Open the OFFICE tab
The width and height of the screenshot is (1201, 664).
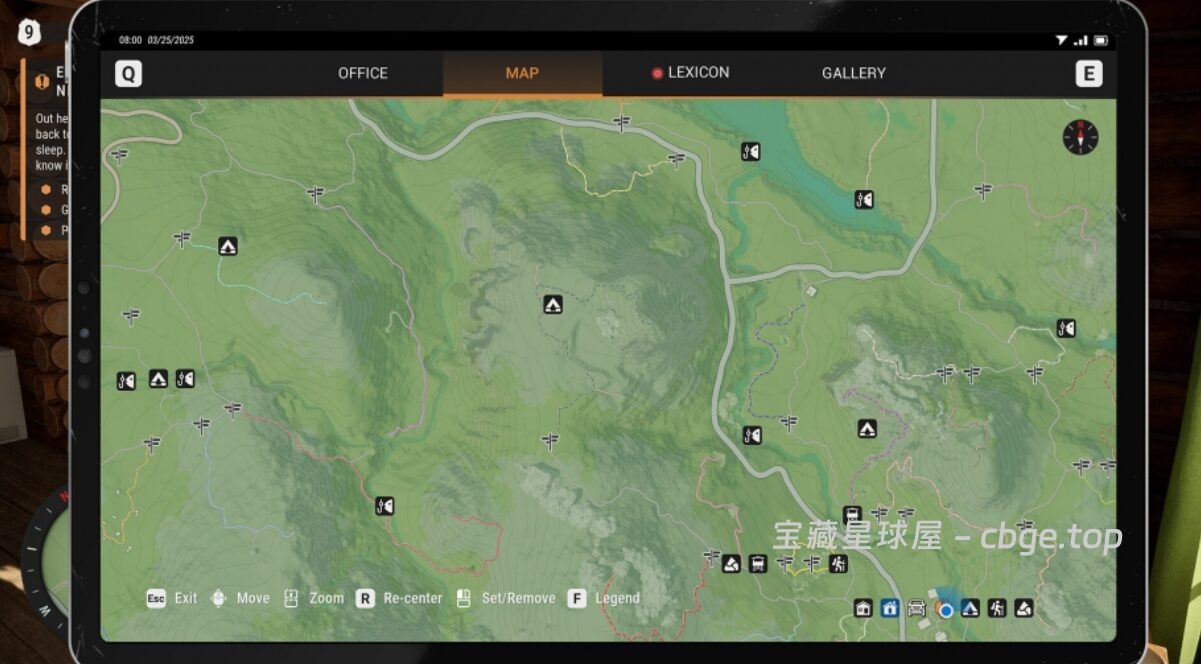(x=362, y=73)
